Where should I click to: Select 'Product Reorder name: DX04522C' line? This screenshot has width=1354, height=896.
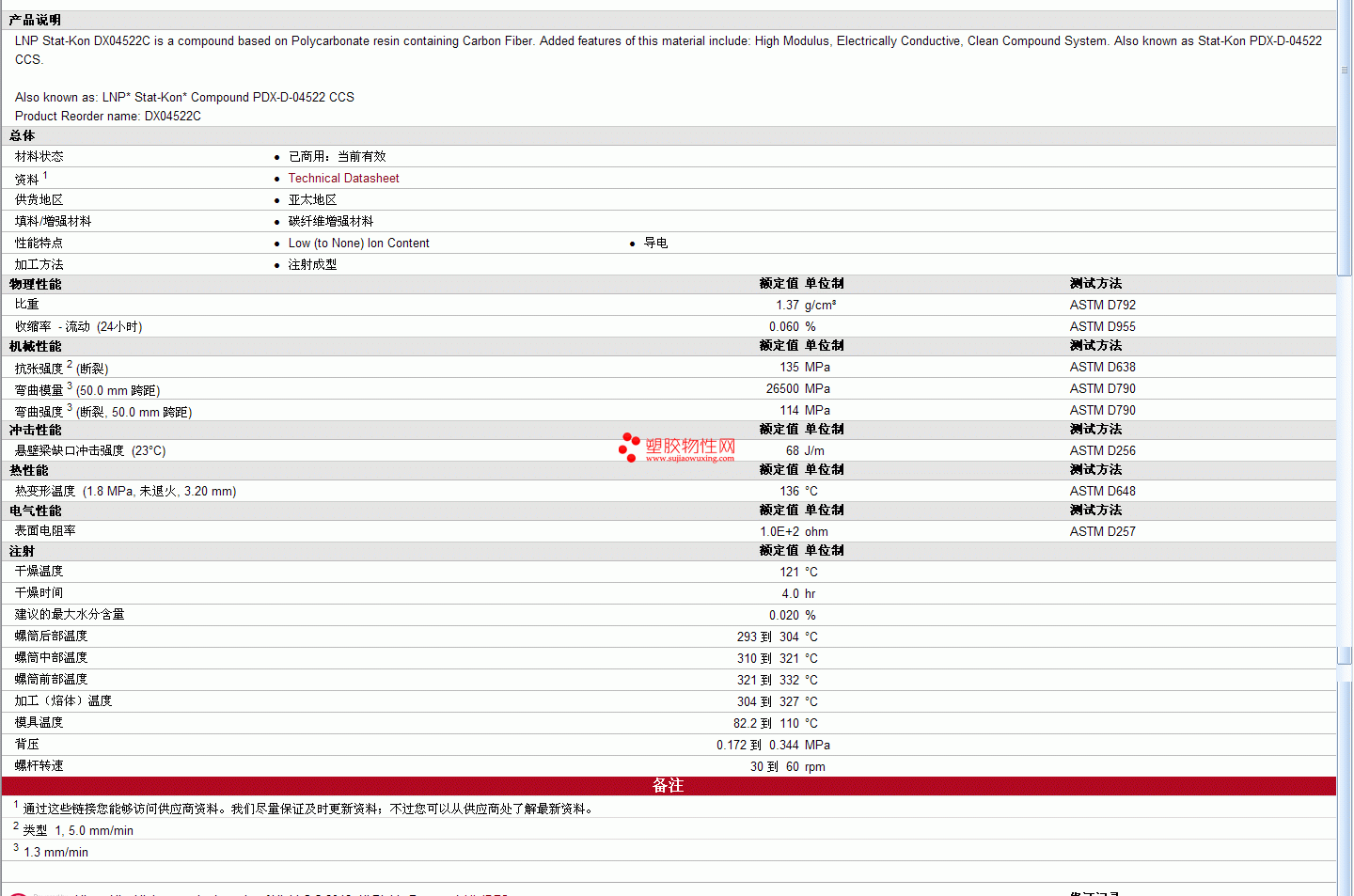pyautogui.click(x=108, y=116)
